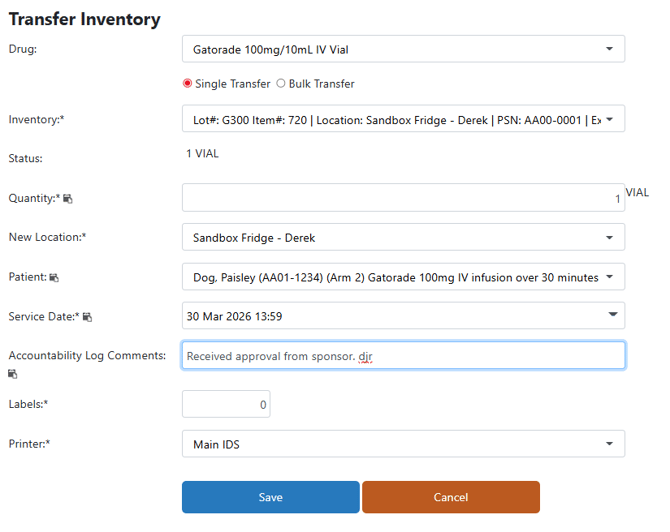Click the icon next to Service Date label
The height and width of the screenshot is (532, 670).
pyautogui.click(x=87, y=317)
